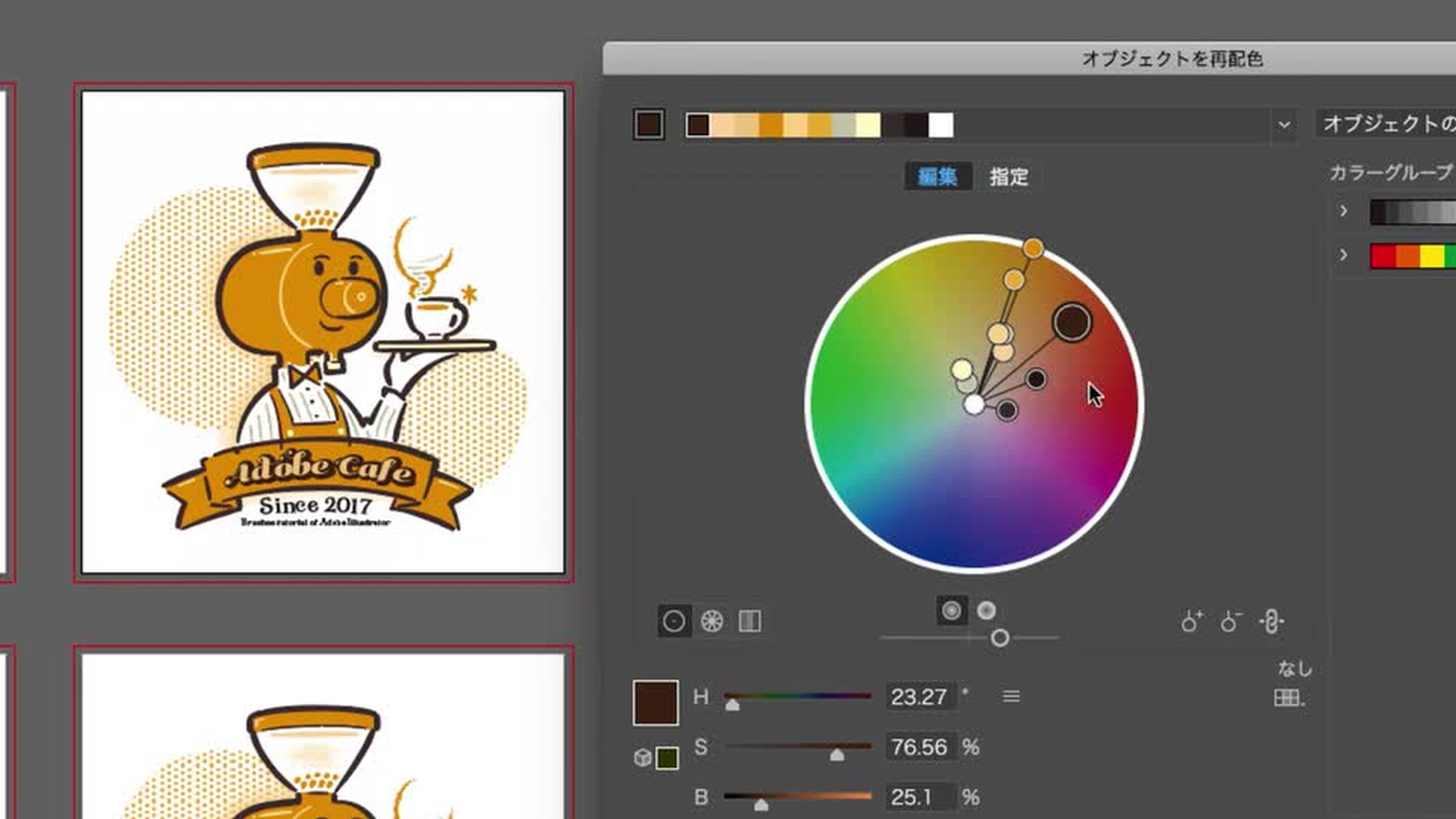This screenshot has height=819, width=1456.
Task: Switch to the smooth color wheel view
Action: [x=673, y=622]
